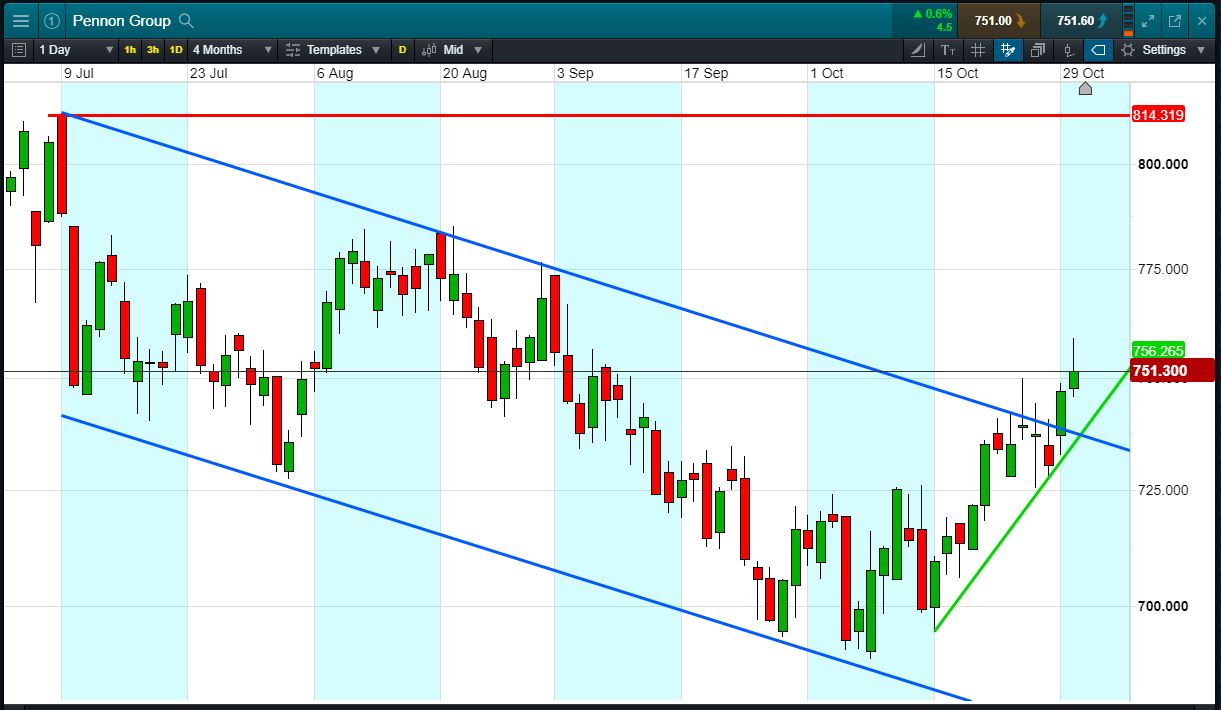Click the 800.000 price axis label

pos(1163,164)
